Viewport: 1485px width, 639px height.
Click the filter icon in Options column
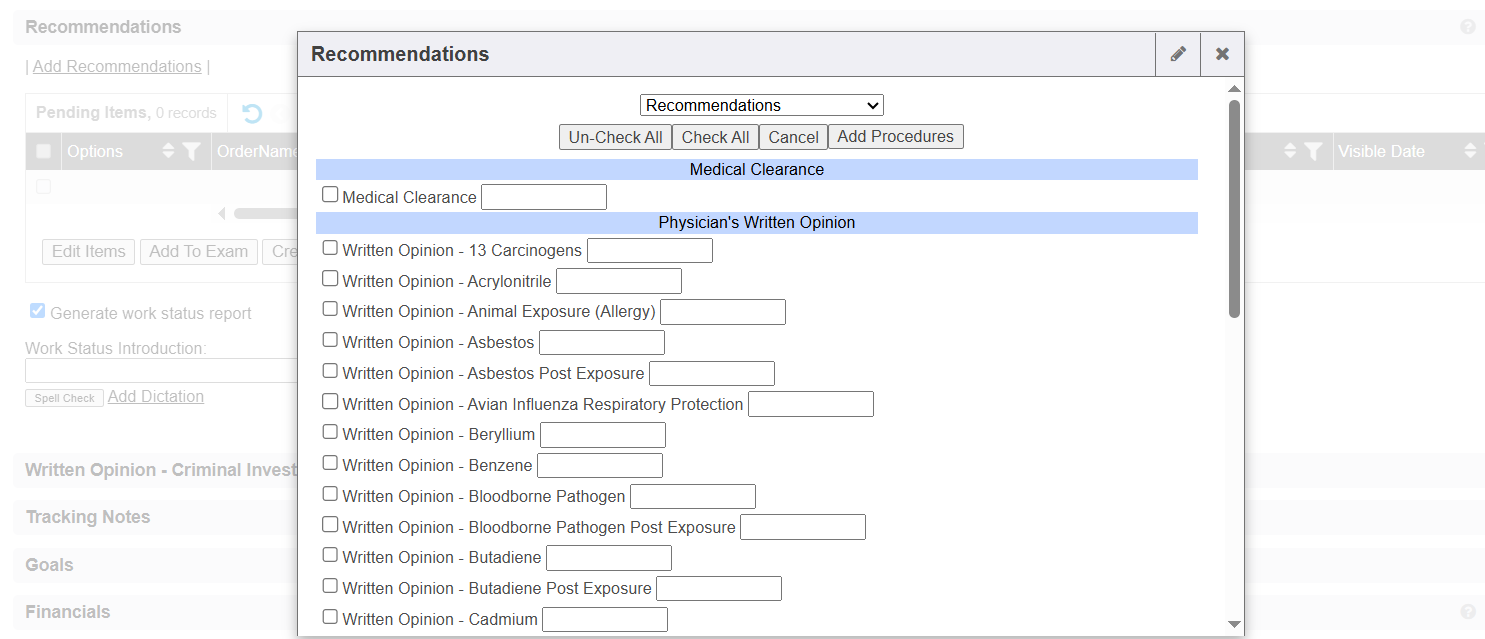point(191,152)
